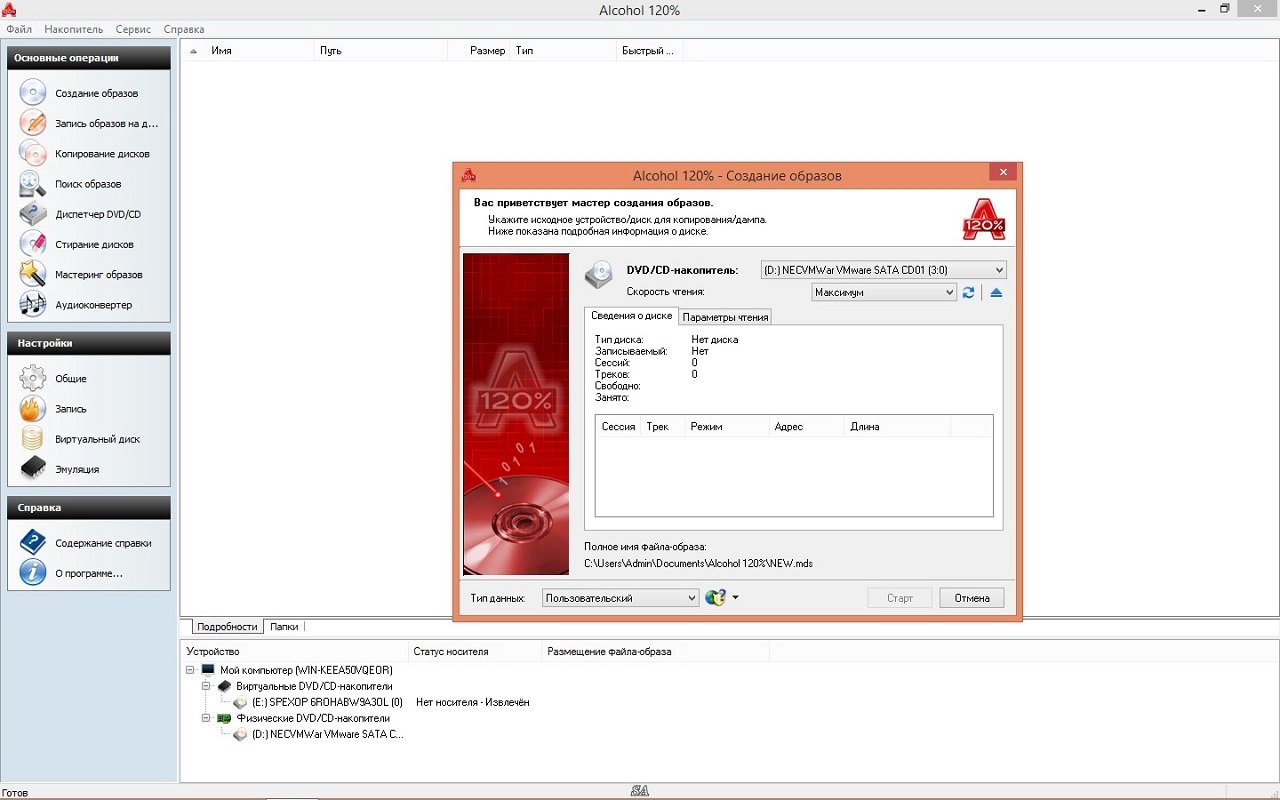This screenshot has height=800, width=1280.
Task: Open the Сервис menu
Action: coord(133,29)
